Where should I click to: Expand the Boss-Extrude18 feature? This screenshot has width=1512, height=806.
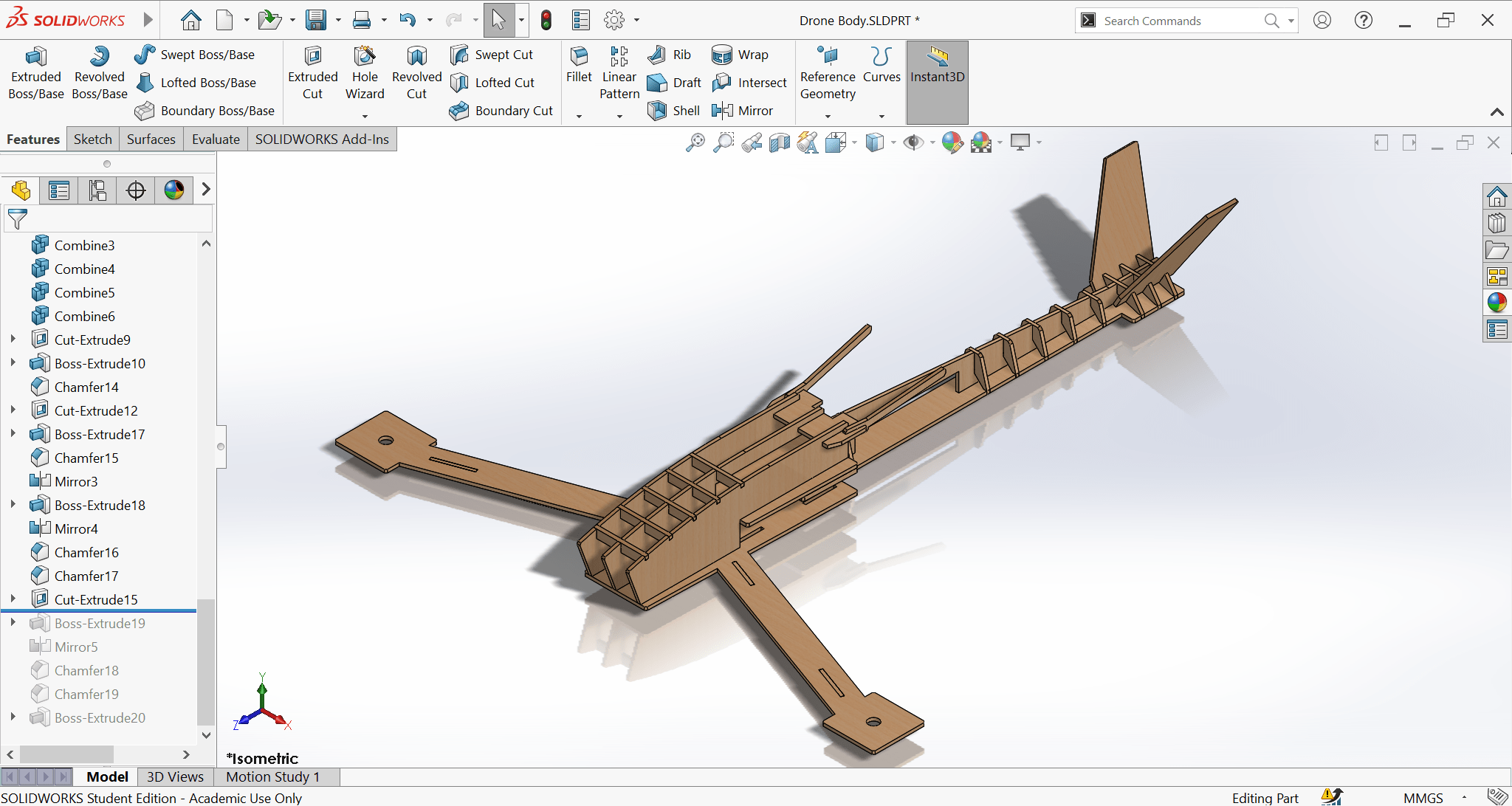(x=13, y=505)
